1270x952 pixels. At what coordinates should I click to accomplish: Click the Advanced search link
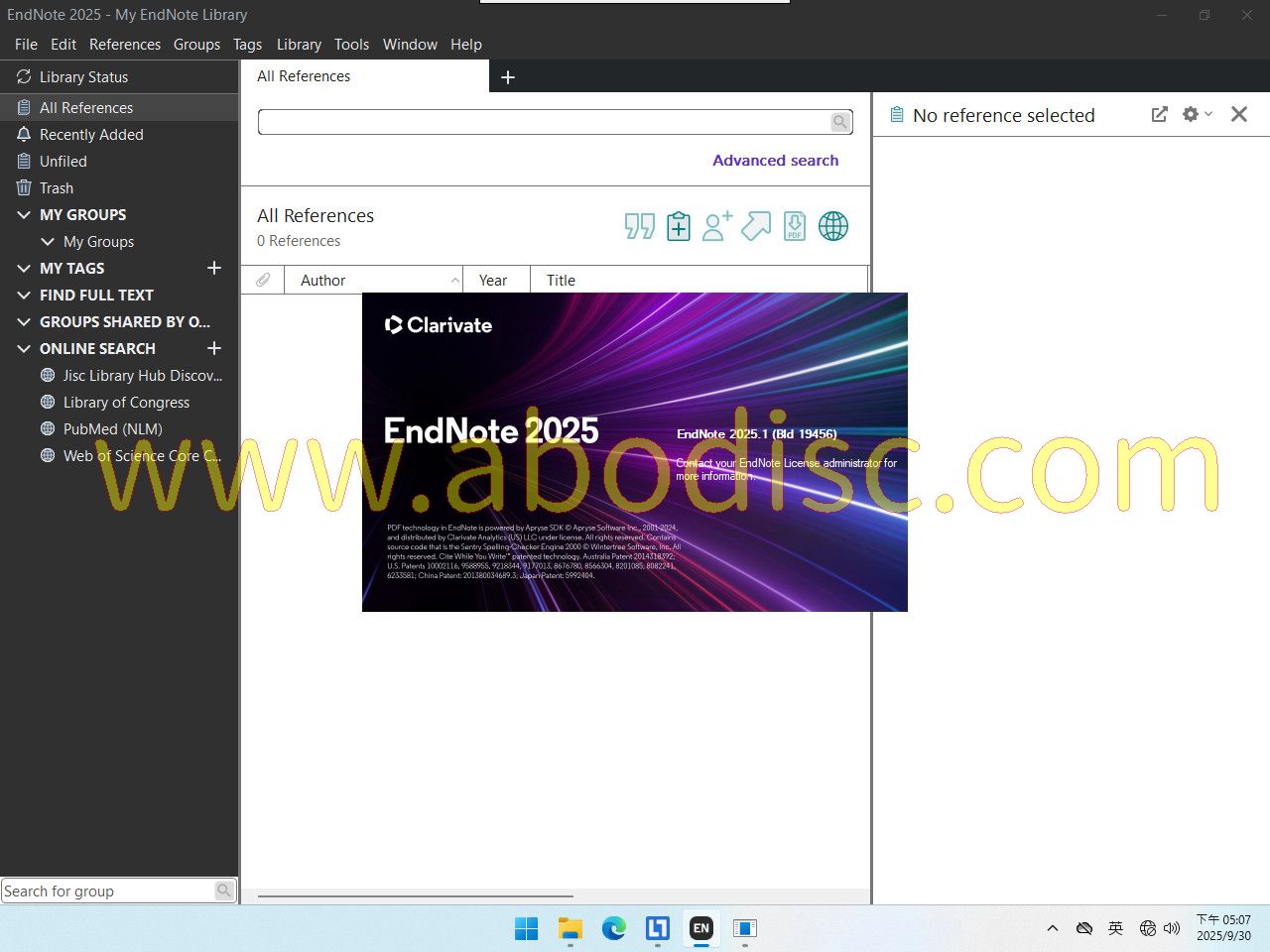point(775,161)
